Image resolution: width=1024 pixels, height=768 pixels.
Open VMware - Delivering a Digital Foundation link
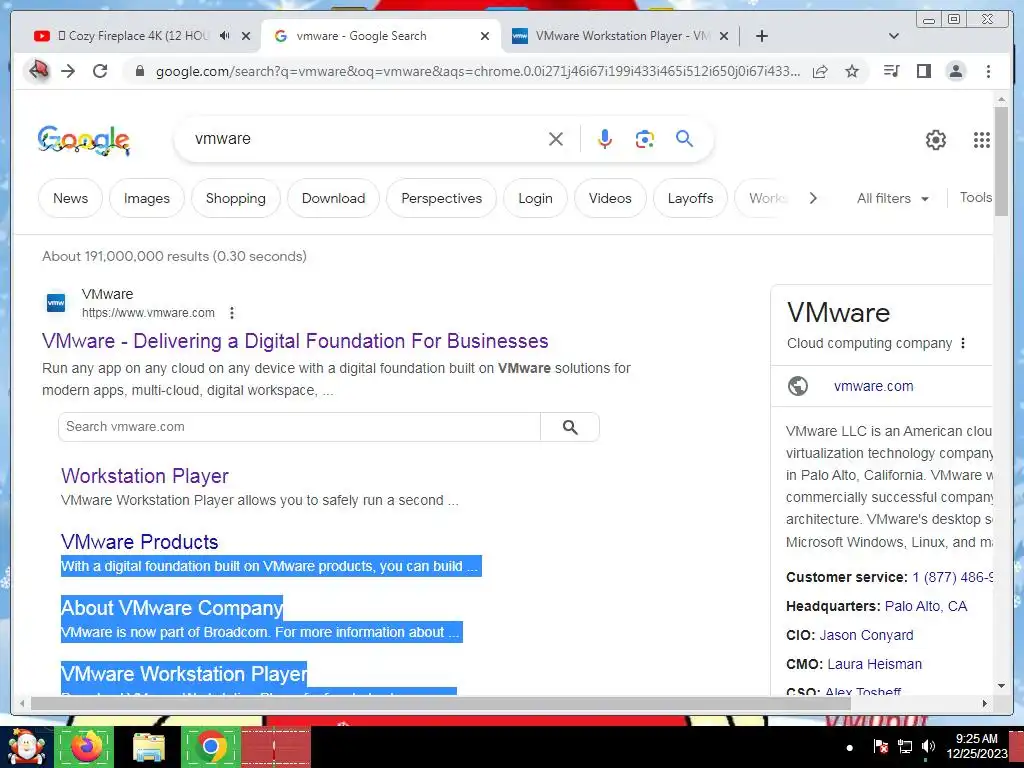click(x=295, y=341)
